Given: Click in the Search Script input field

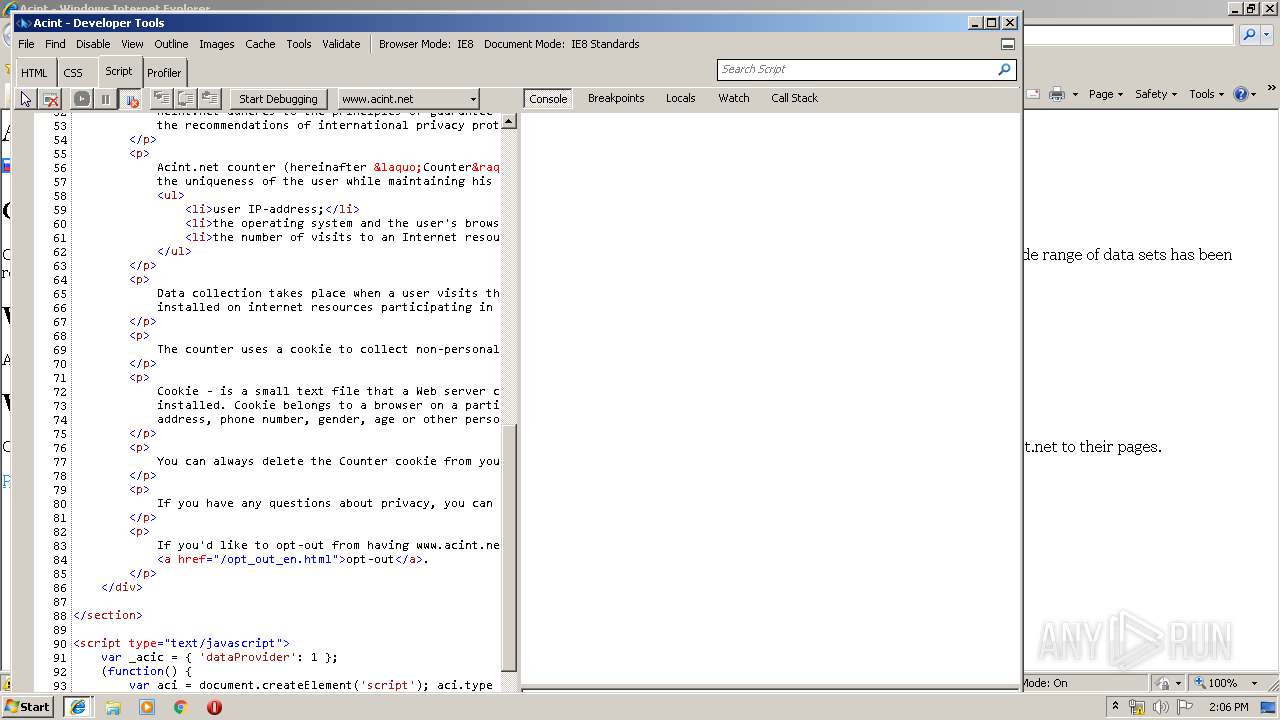Looking at the screenshot, I should pyautogui.click(x=856, y=69).
